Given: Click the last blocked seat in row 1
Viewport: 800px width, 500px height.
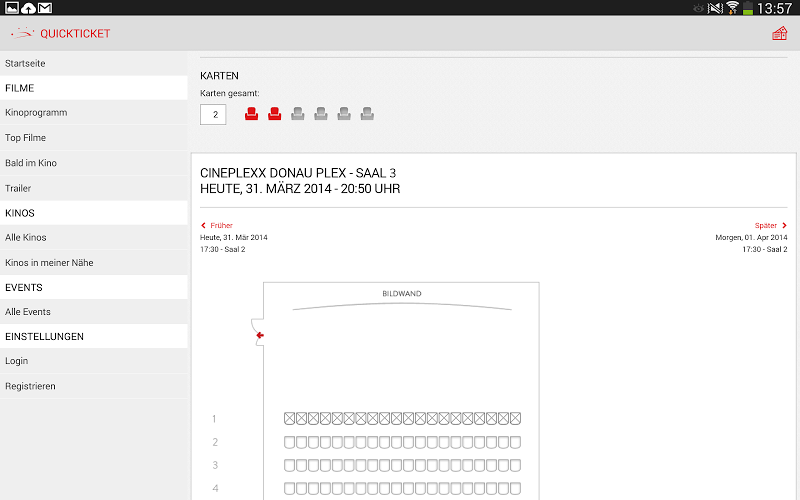Looking at the screenshot, I should 515,418.
